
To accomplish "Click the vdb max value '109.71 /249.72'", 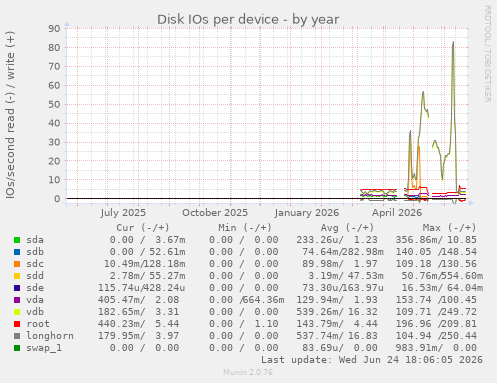I will [436, 312].
